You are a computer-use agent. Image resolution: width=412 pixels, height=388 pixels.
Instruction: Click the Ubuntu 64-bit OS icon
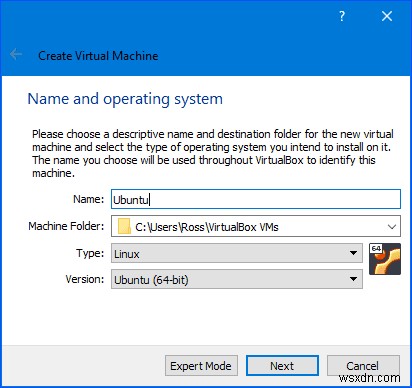pyautogui.click(x=385, y=259)
